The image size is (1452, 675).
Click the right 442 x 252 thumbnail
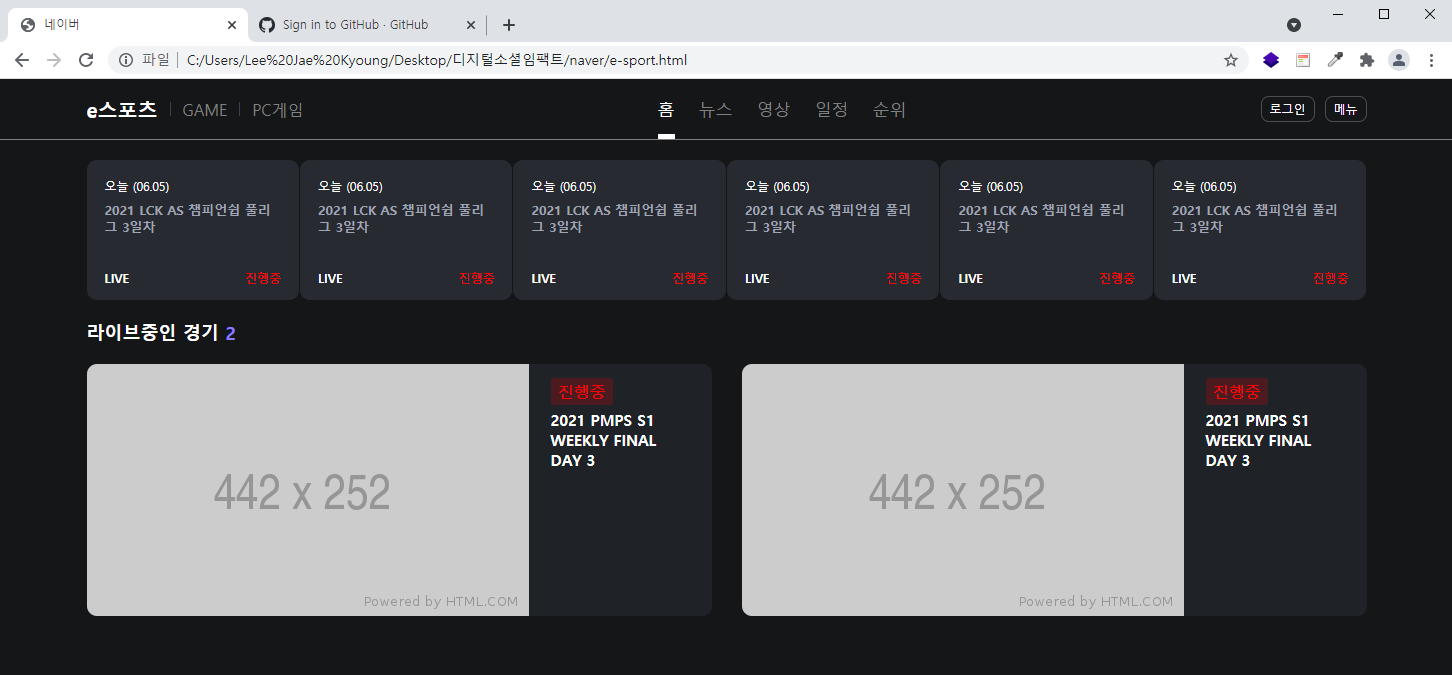pyautogui.click(x=963, y=490)
